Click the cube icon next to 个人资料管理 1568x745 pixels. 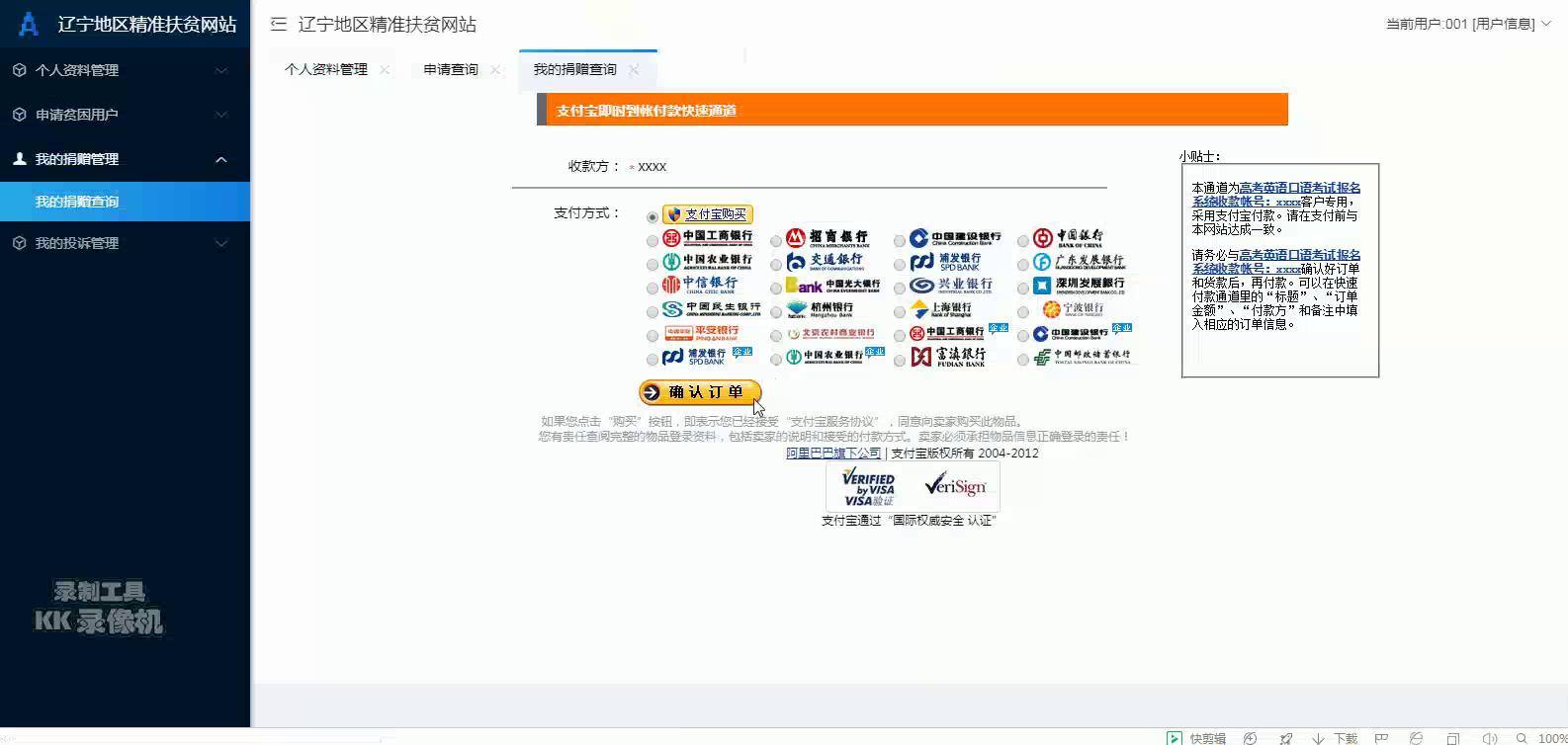pyautogui.click(x=19, y=70)
